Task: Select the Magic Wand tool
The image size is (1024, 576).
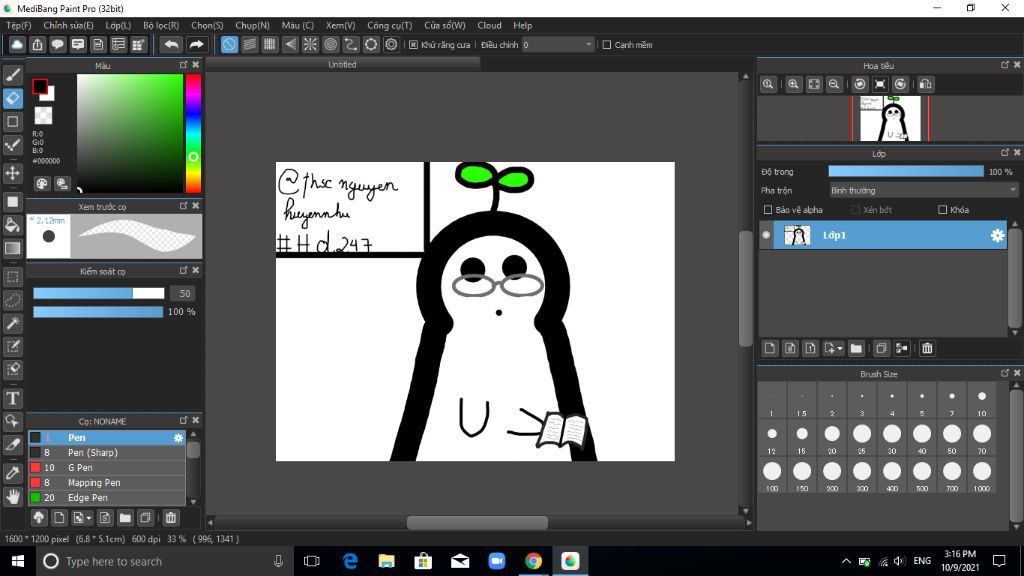Action: [x=12, y=323]
